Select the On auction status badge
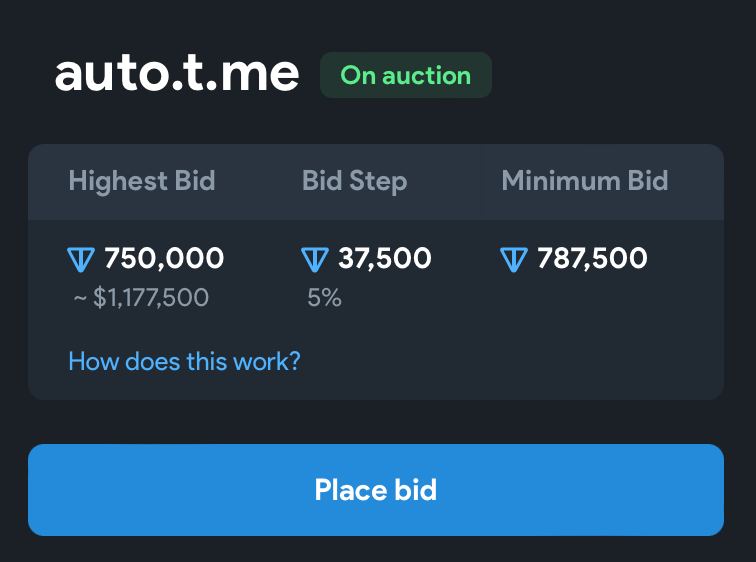Image resolution: width=756 pixels, height=562 pixels. (x=405, y=75)
